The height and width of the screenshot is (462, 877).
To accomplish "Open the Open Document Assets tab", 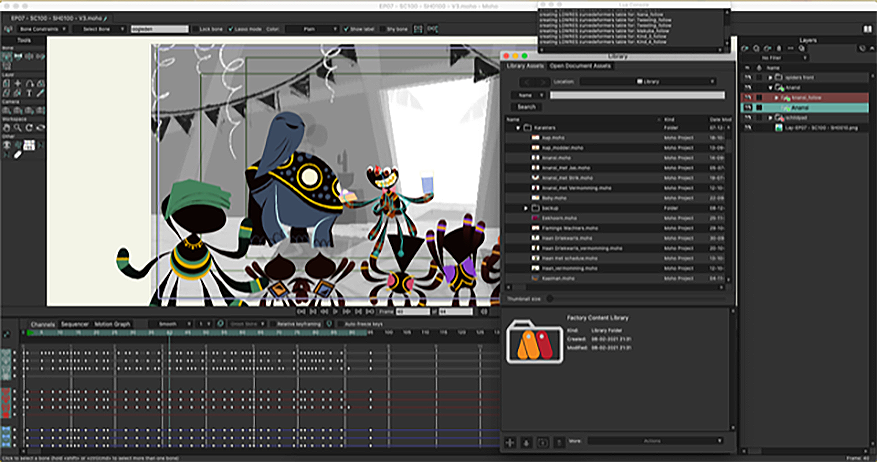I will [580, 66].
